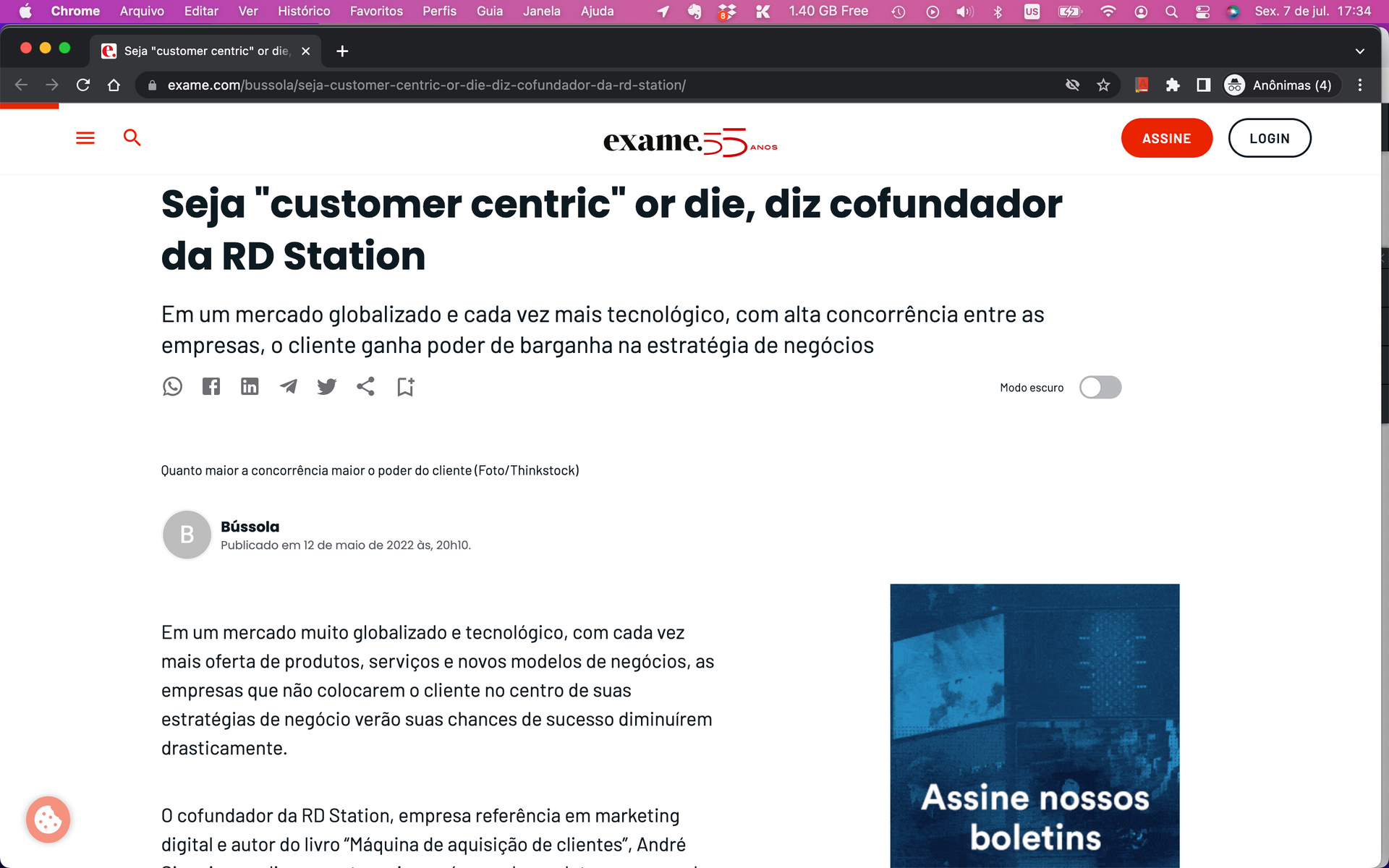Share article via WhatsApp icon

click(x=172, y=386)
